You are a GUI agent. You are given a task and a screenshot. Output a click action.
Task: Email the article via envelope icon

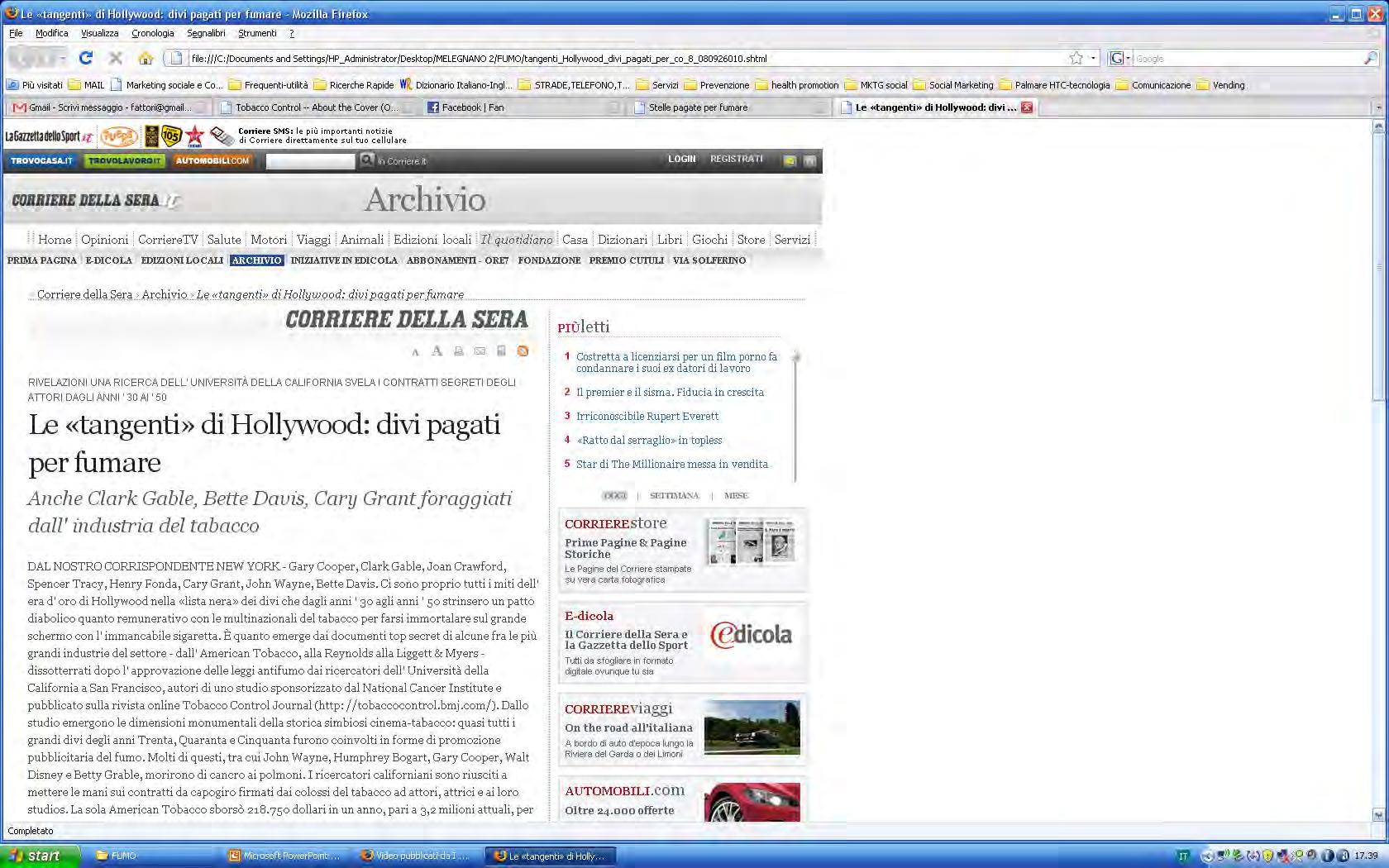[480, 351]
